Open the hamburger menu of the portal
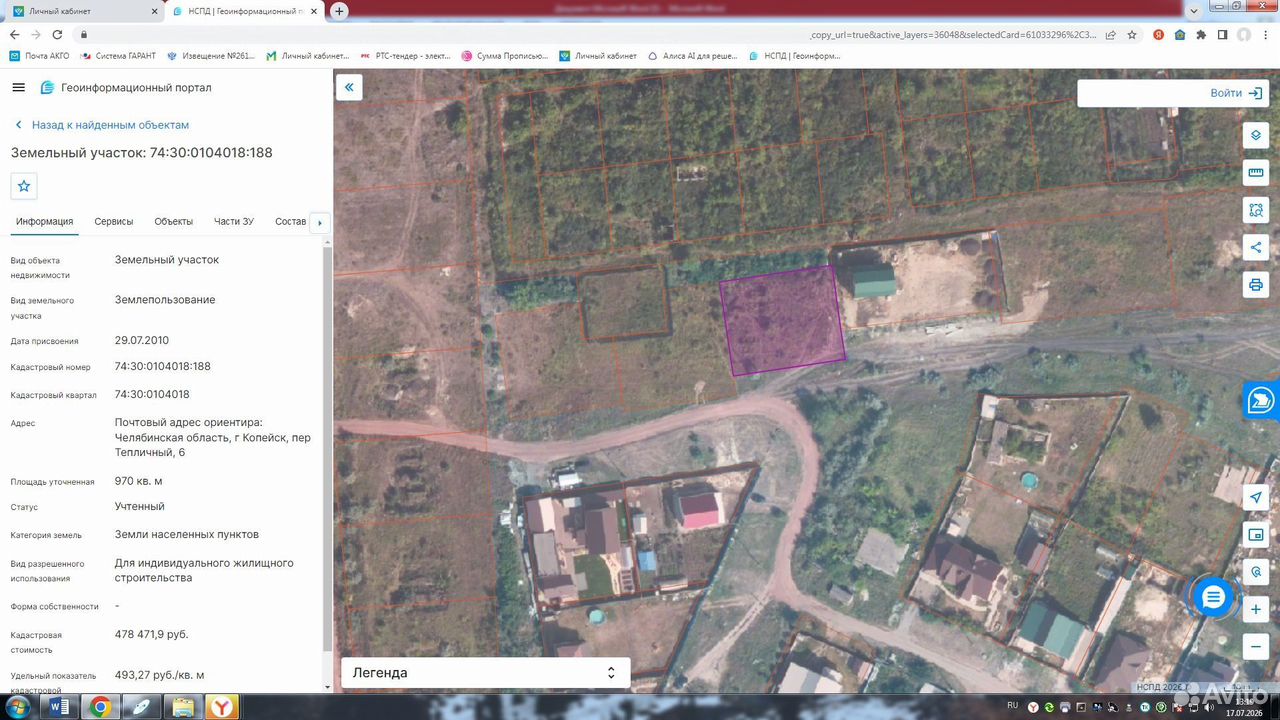Screen dimensions: 1280x720 [x=18, y=87]
